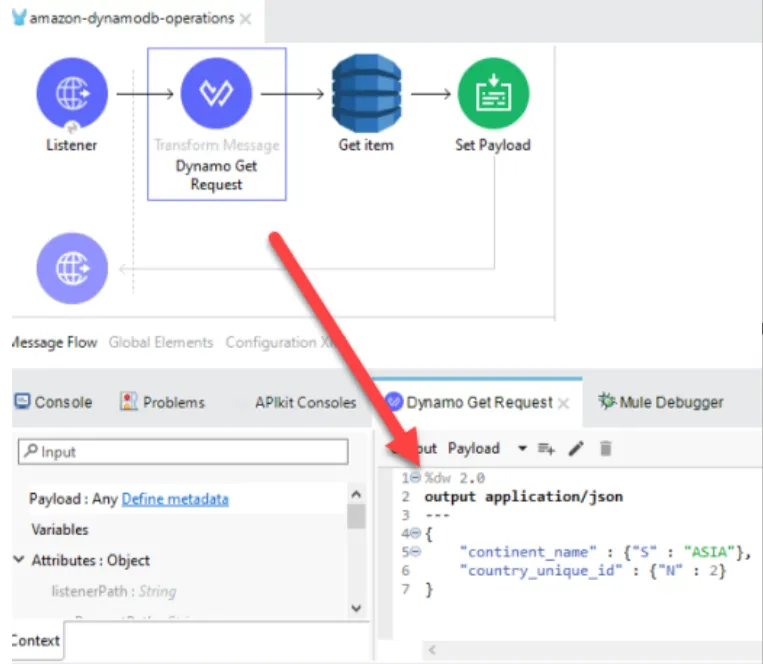The image size is (763, 664).
Task: Click the Dynamo Get Request label
Action: [216, 175]
